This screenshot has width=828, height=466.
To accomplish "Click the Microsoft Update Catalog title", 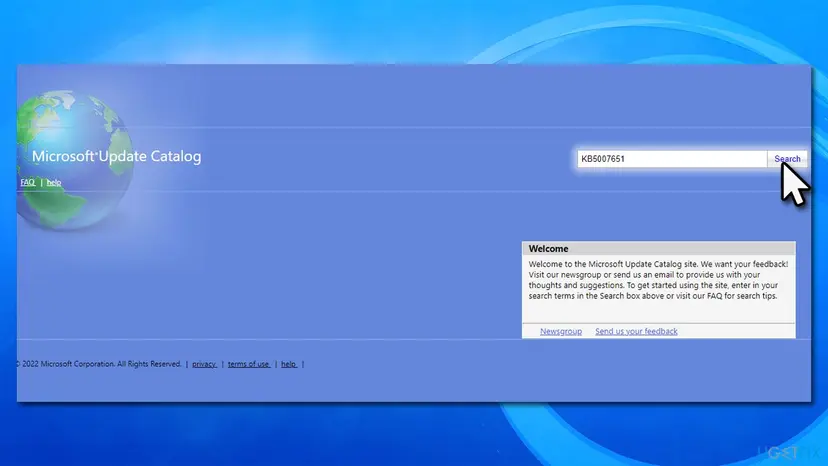I will (x=117, y=156).
